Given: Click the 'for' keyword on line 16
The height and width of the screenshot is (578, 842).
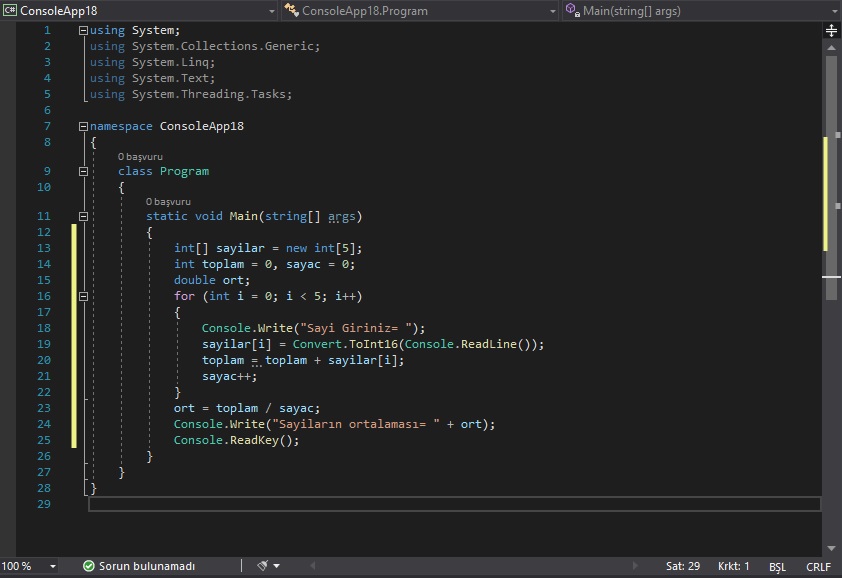Looking at the screenshot, I should [x=184, y=297].
